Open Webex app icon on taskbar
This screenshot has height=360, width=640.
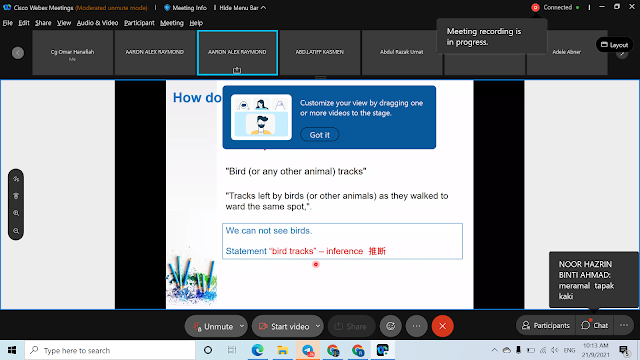382,350
